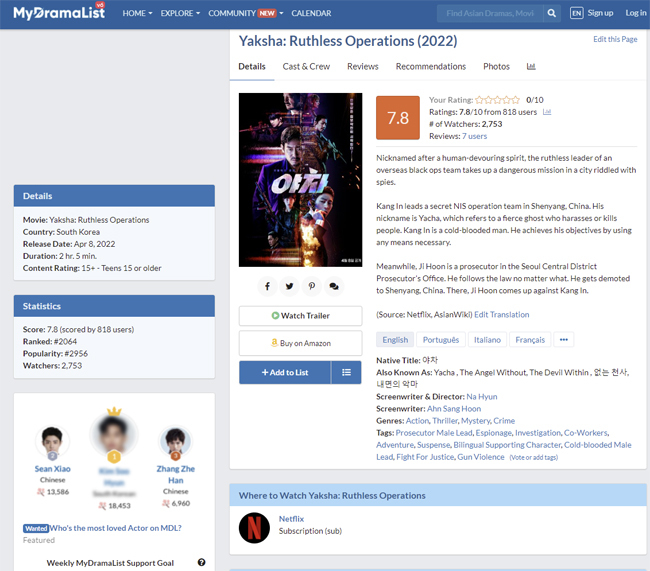Click the search magnifier icon

[551, 13]
